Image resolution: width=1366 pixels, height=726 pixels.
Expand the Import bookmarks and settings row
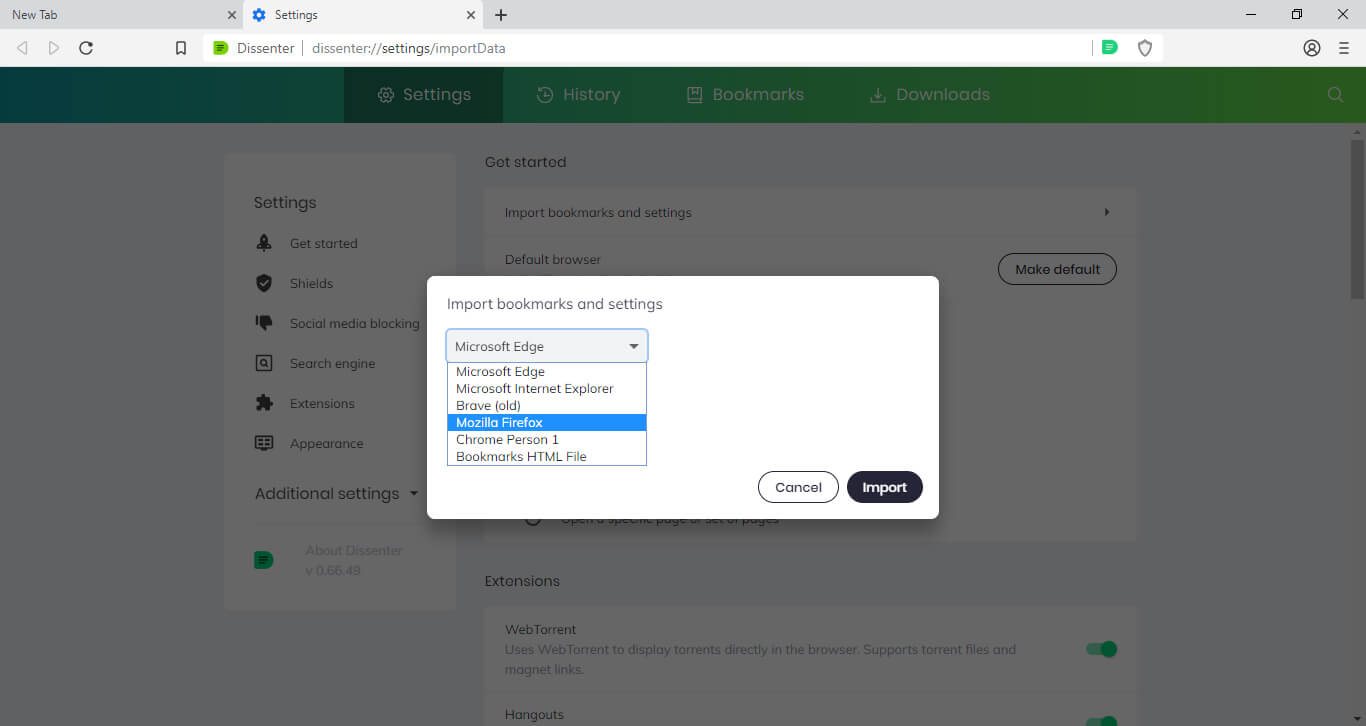tap(810, 212)
